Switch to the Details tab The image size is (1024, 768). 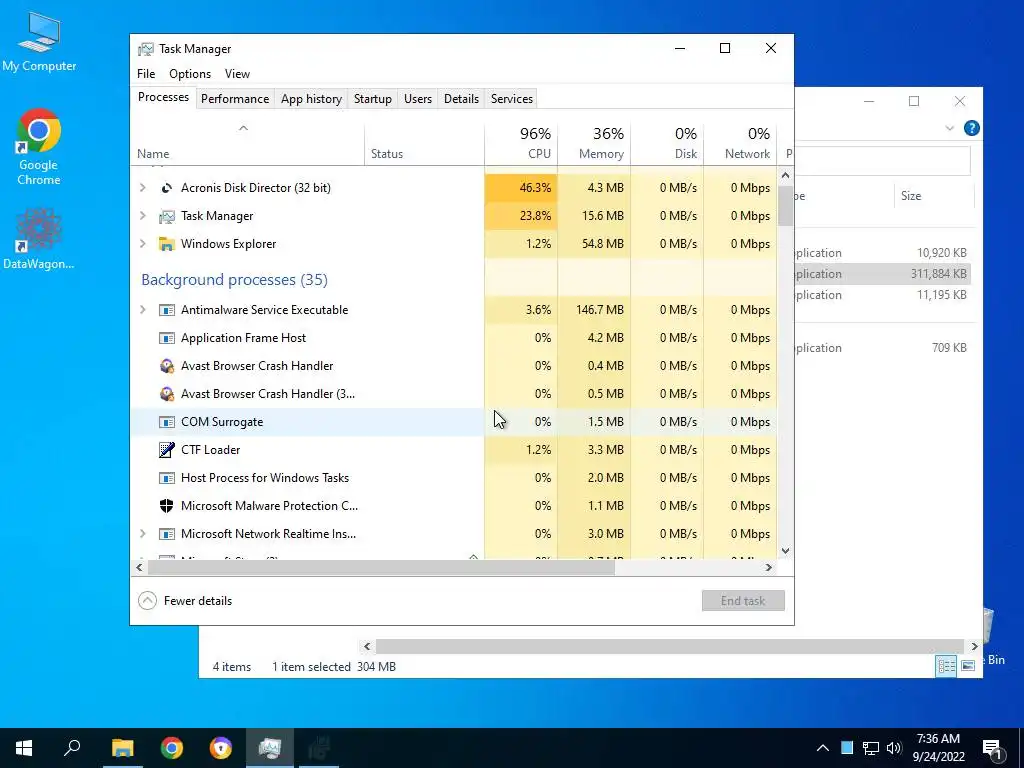[461, 99]
